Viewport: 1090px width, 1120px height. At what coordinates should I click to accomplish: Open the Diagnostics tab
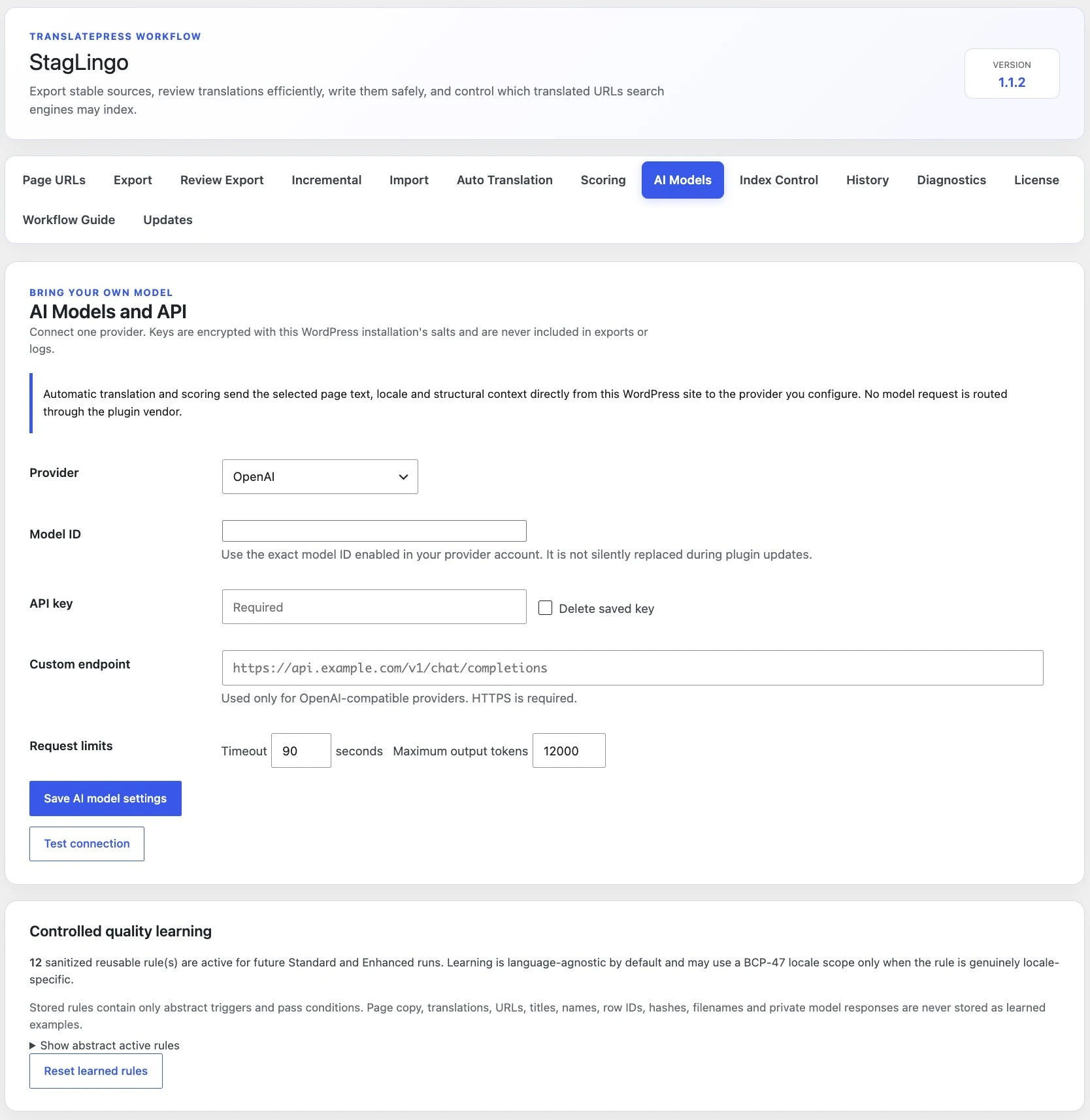pyautogui.click(x=951, y=180)
